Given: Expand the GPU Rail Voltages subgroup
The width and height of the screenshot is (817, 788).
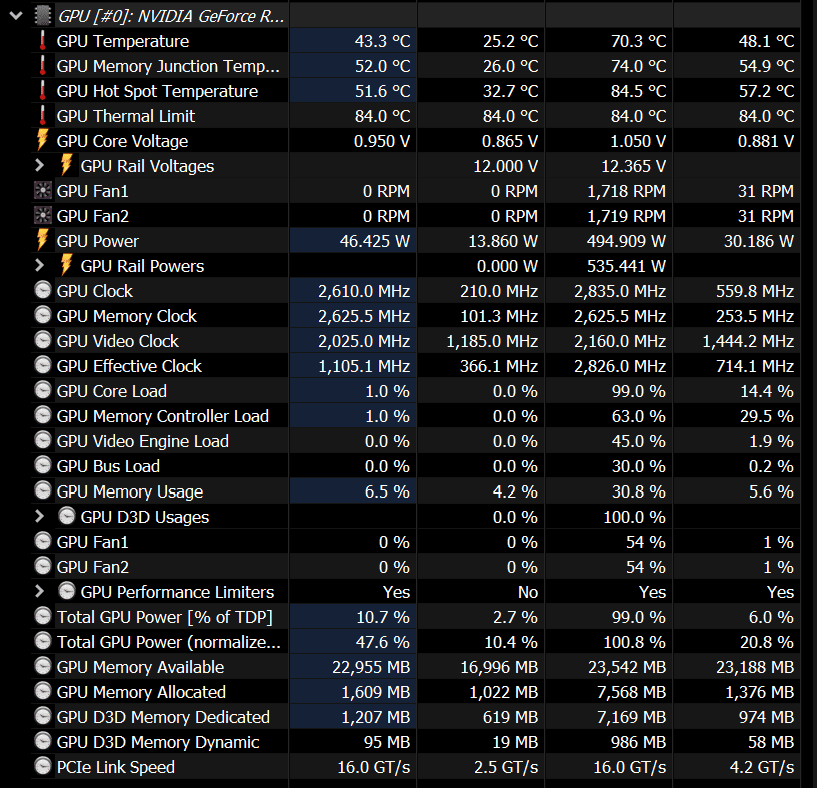Looking at the screenshot, I should click(x=39, y=166).
